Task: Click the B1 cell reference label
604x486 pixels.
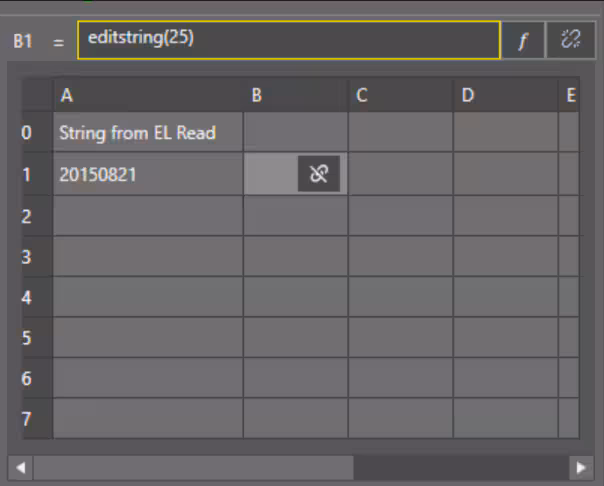Action: 23,41
